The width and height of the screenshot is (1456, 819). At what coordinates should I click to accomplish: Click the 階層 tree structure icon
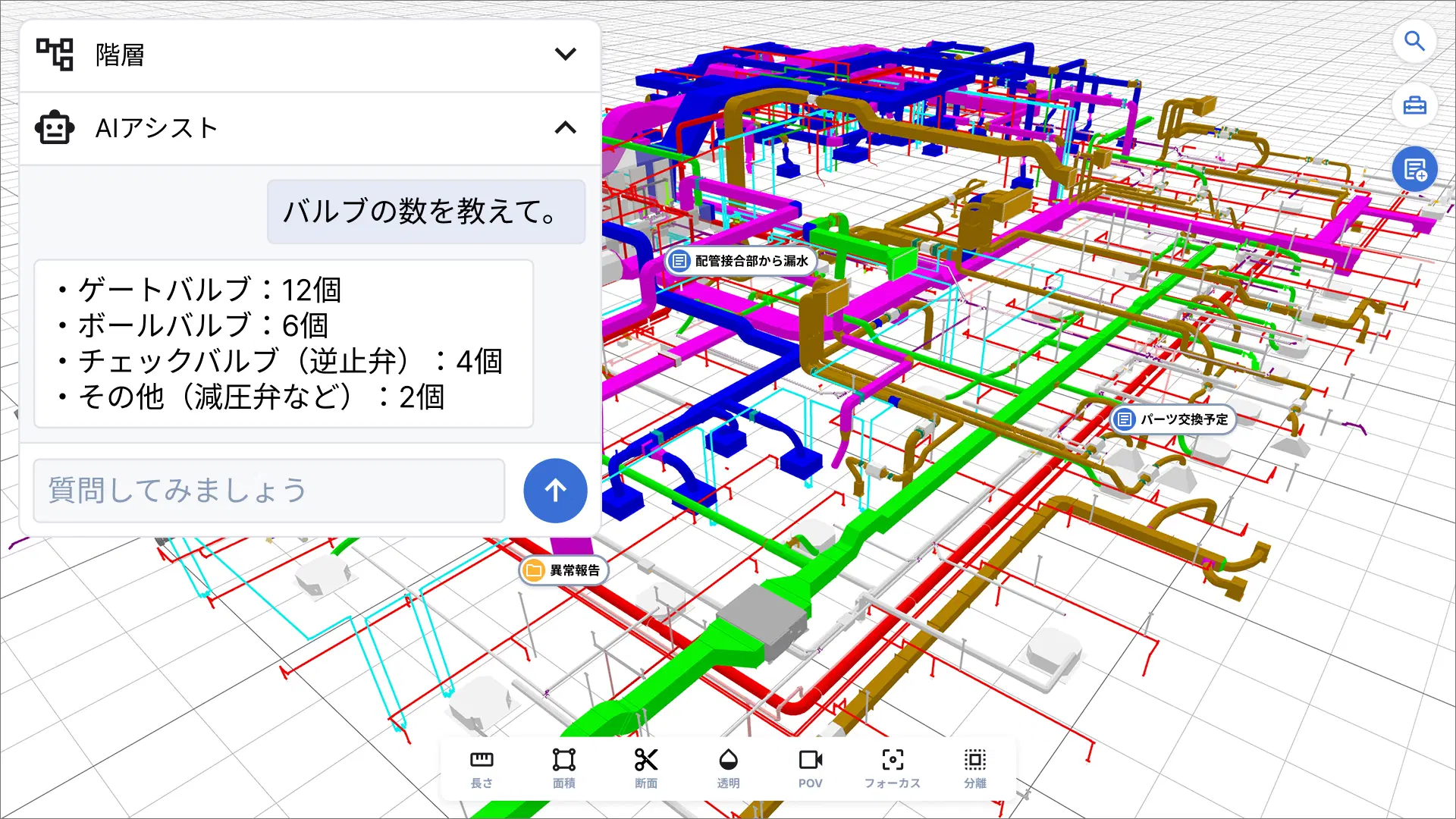(x=55, y=55)
